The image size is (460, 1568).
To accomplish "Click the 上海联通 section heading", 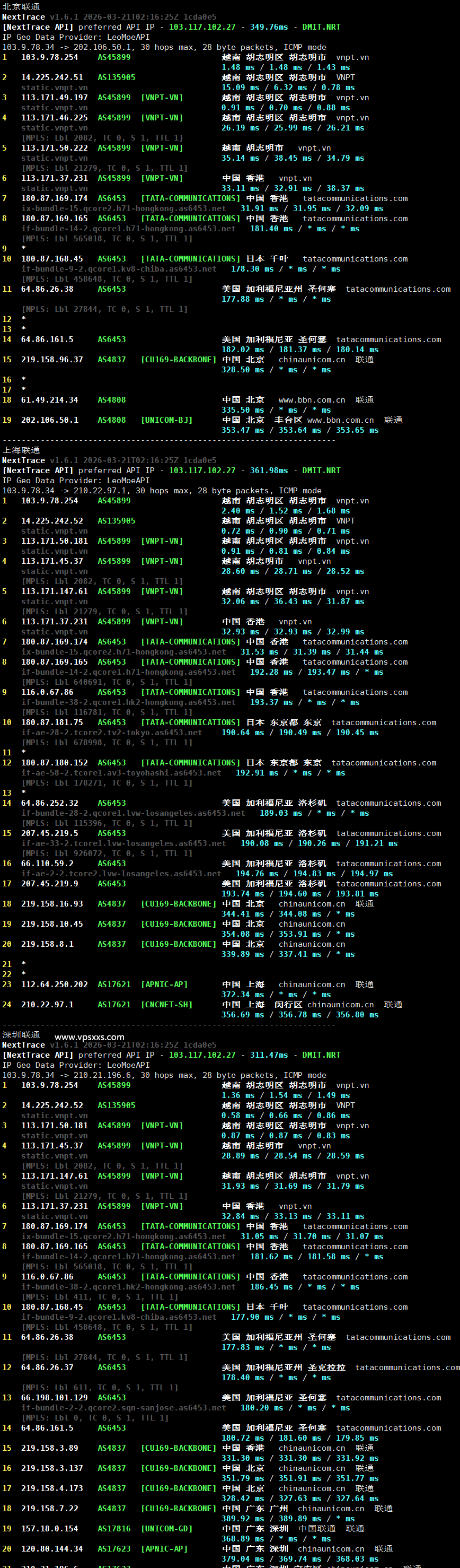I will click(21, 450).
